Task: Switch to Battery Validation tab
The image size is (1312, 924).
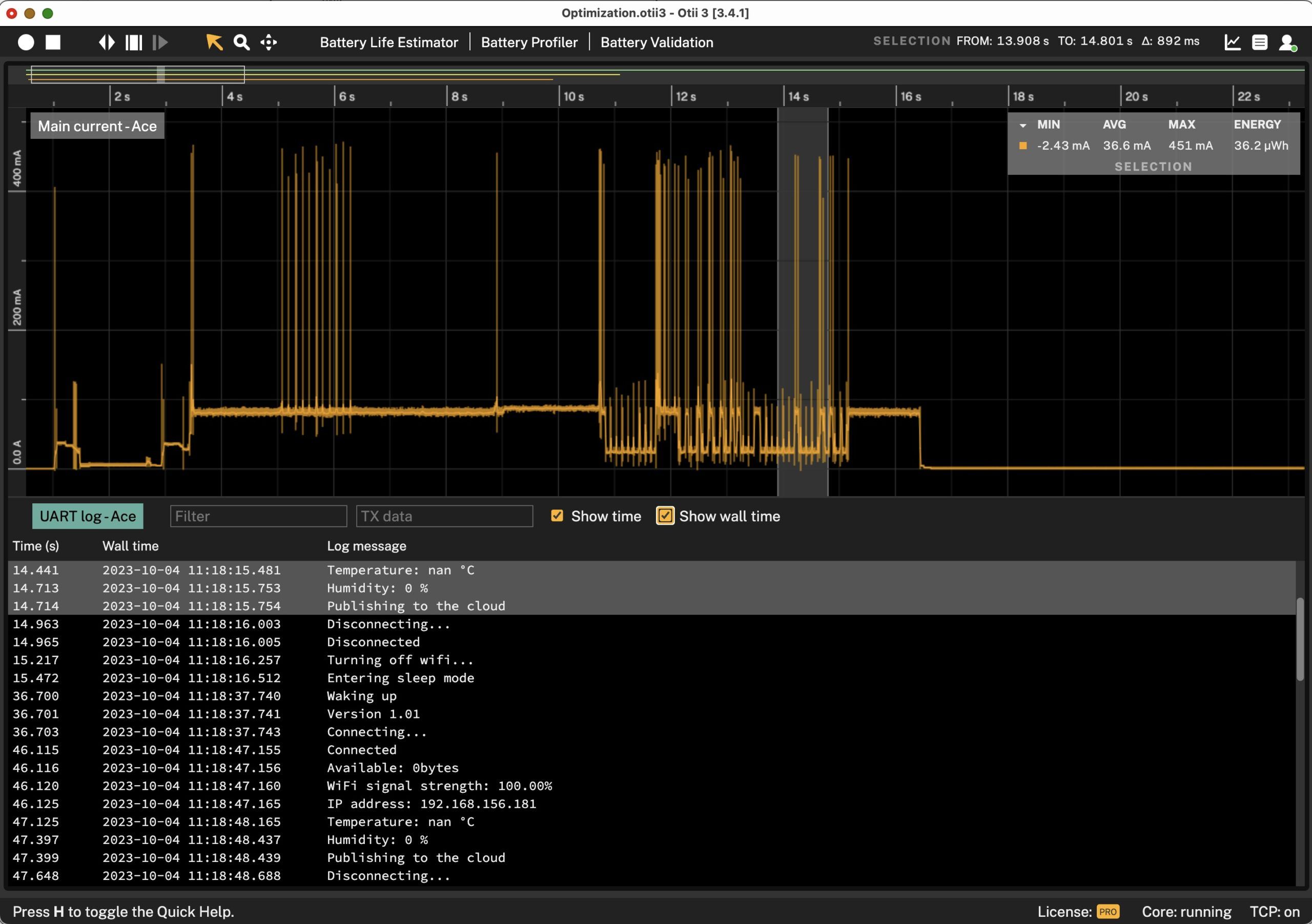Action: coord(656,42)
